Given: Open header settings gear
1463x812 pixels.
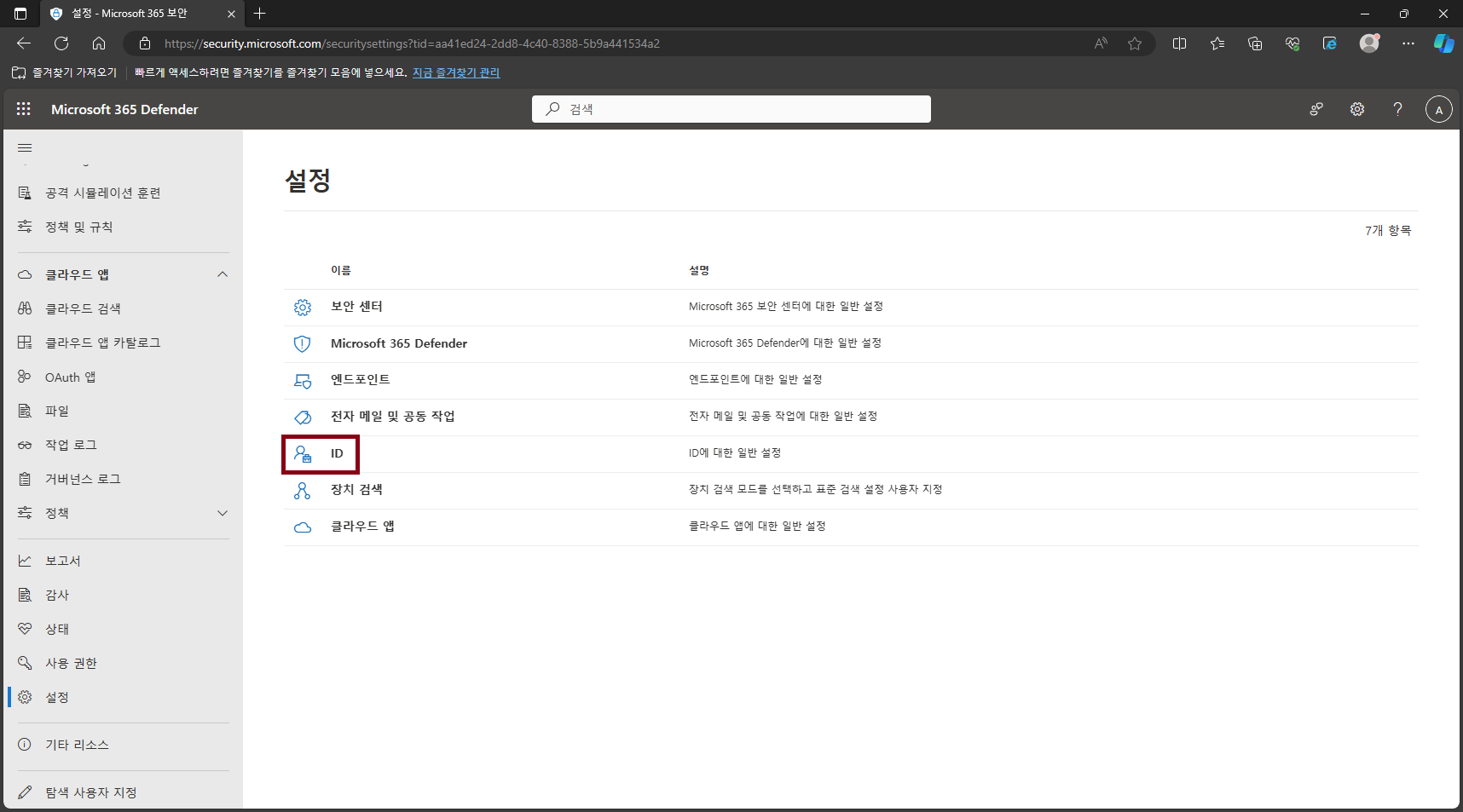Looking at the screenshot, I should 1357,109.
